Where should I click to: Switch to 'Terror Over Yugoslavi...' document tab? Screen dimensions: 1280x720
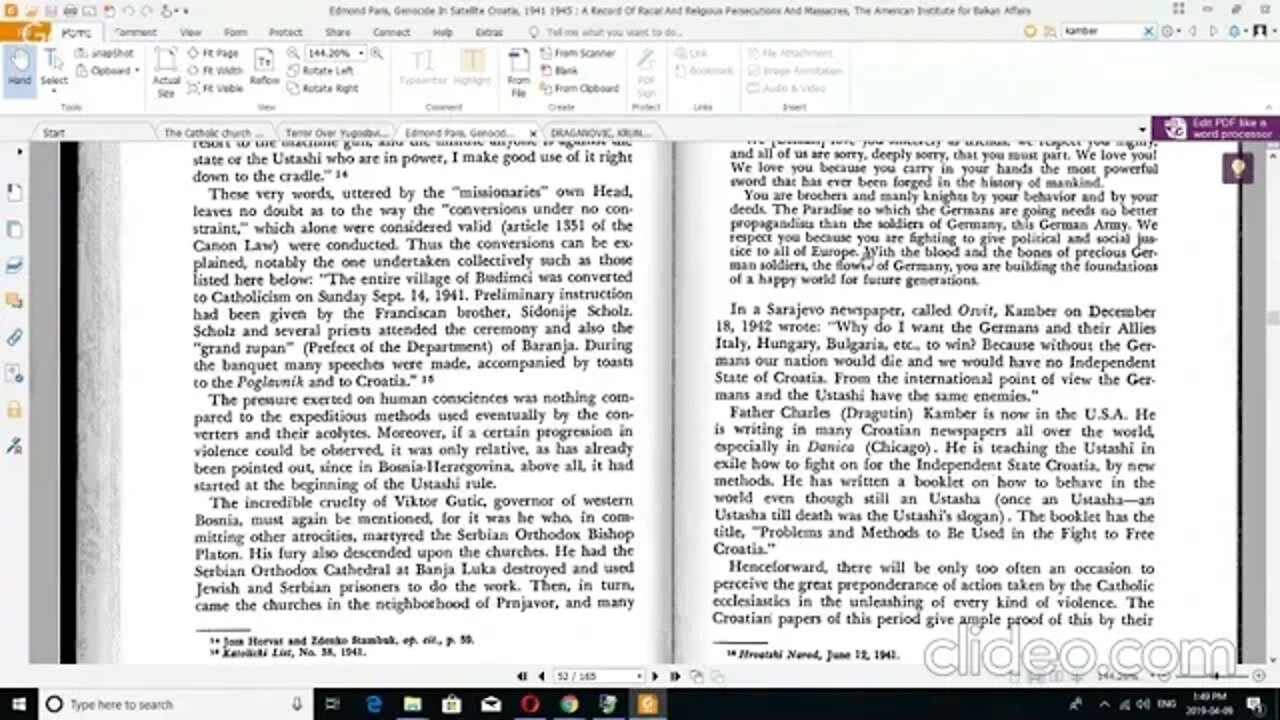coord(336,132)
